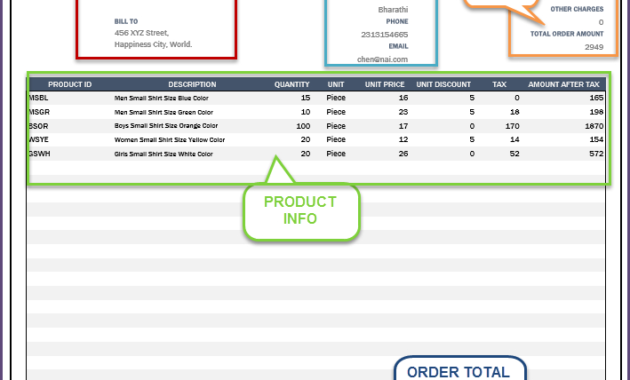The height and width of the screenshot is (380, 630).
Task: Click the QUANTITY column header
Action: click(x=292, y=84)
